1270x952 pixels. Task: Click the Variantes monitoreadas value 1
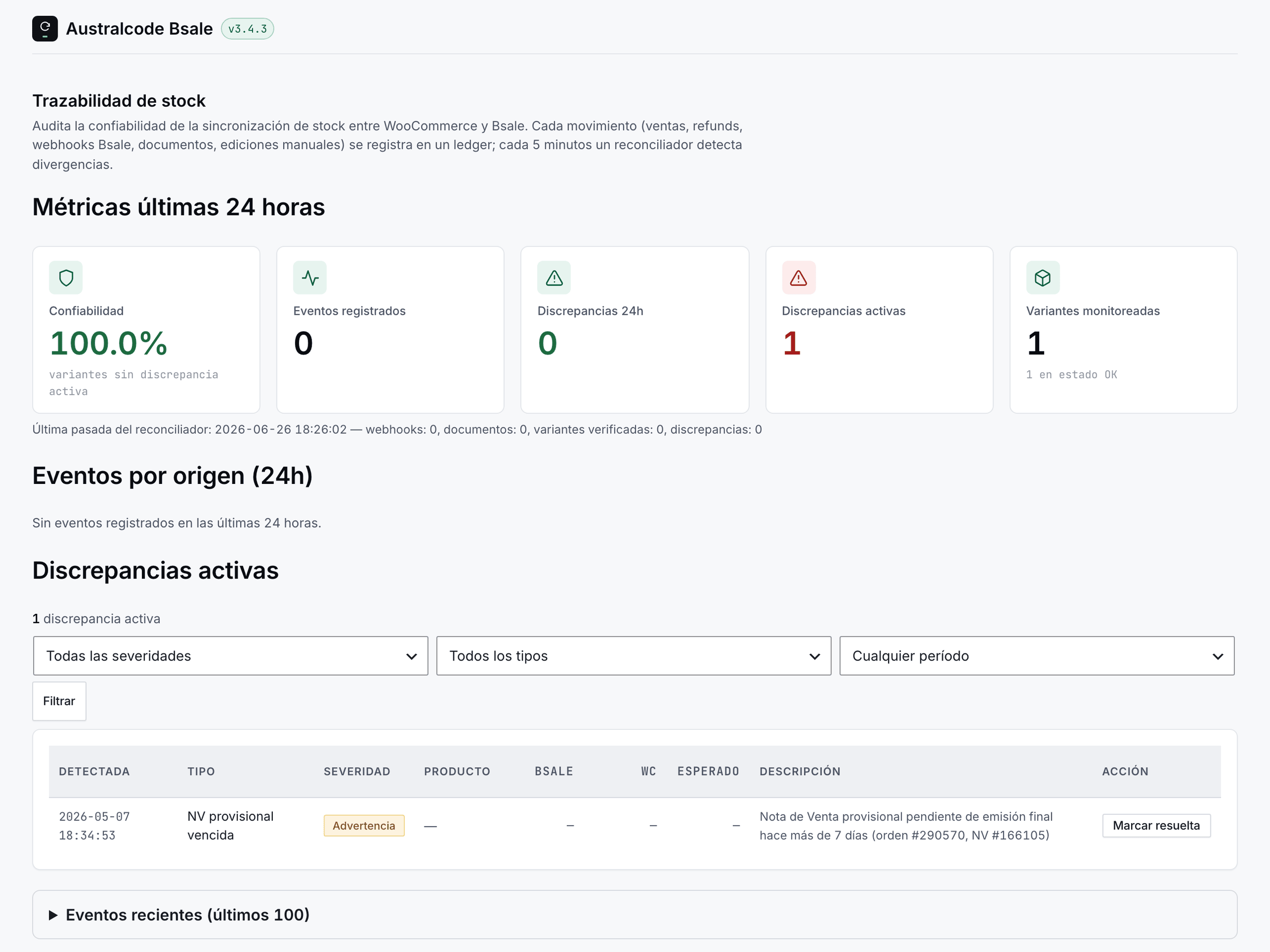pos(1036,343)
